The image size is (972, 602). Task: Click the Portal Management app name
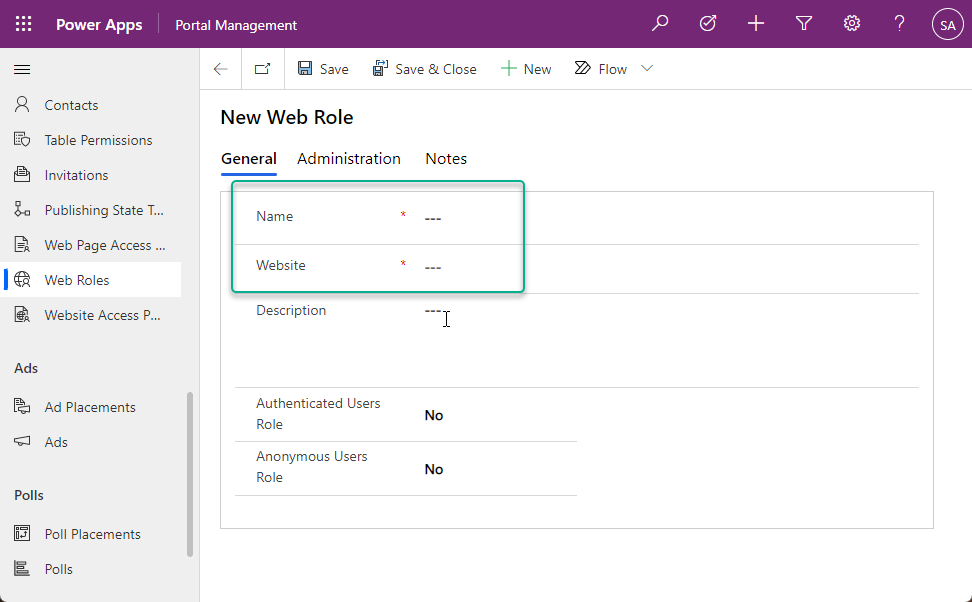coord(236,25)
